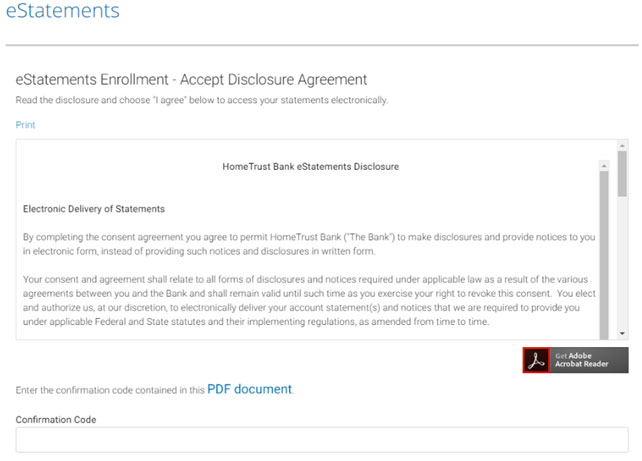
Task: Click the eStatements page title
Action: (63, 10)
